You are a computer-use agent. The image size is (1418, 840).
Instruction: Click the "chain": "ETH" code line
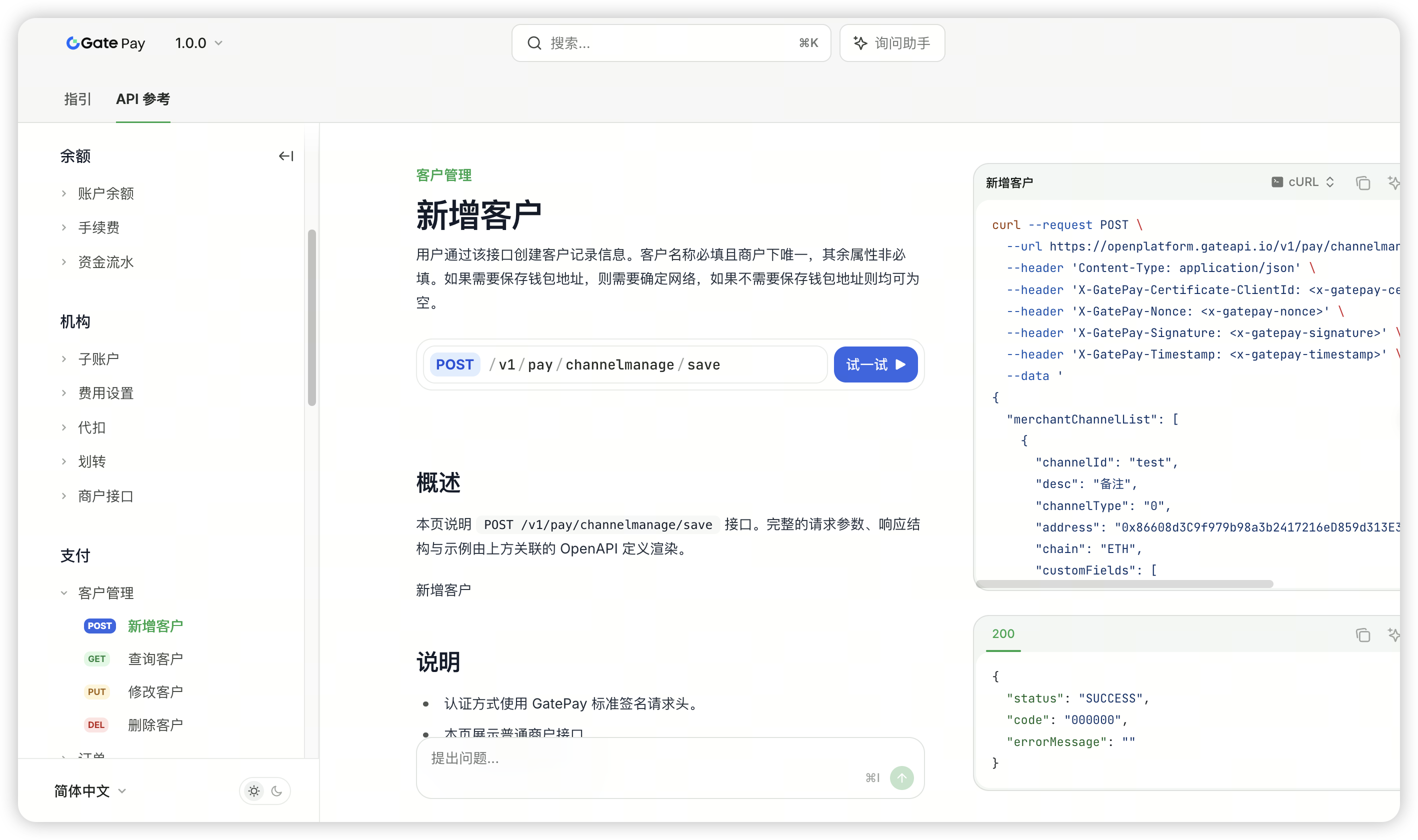pos(1088,549)
